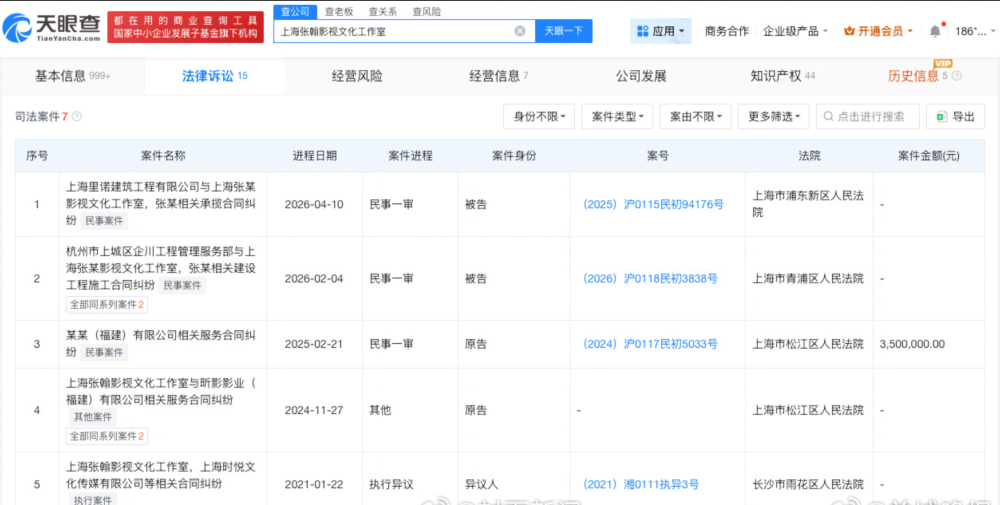
Task: Click date 2024-11-27
Action: (314, 410)
